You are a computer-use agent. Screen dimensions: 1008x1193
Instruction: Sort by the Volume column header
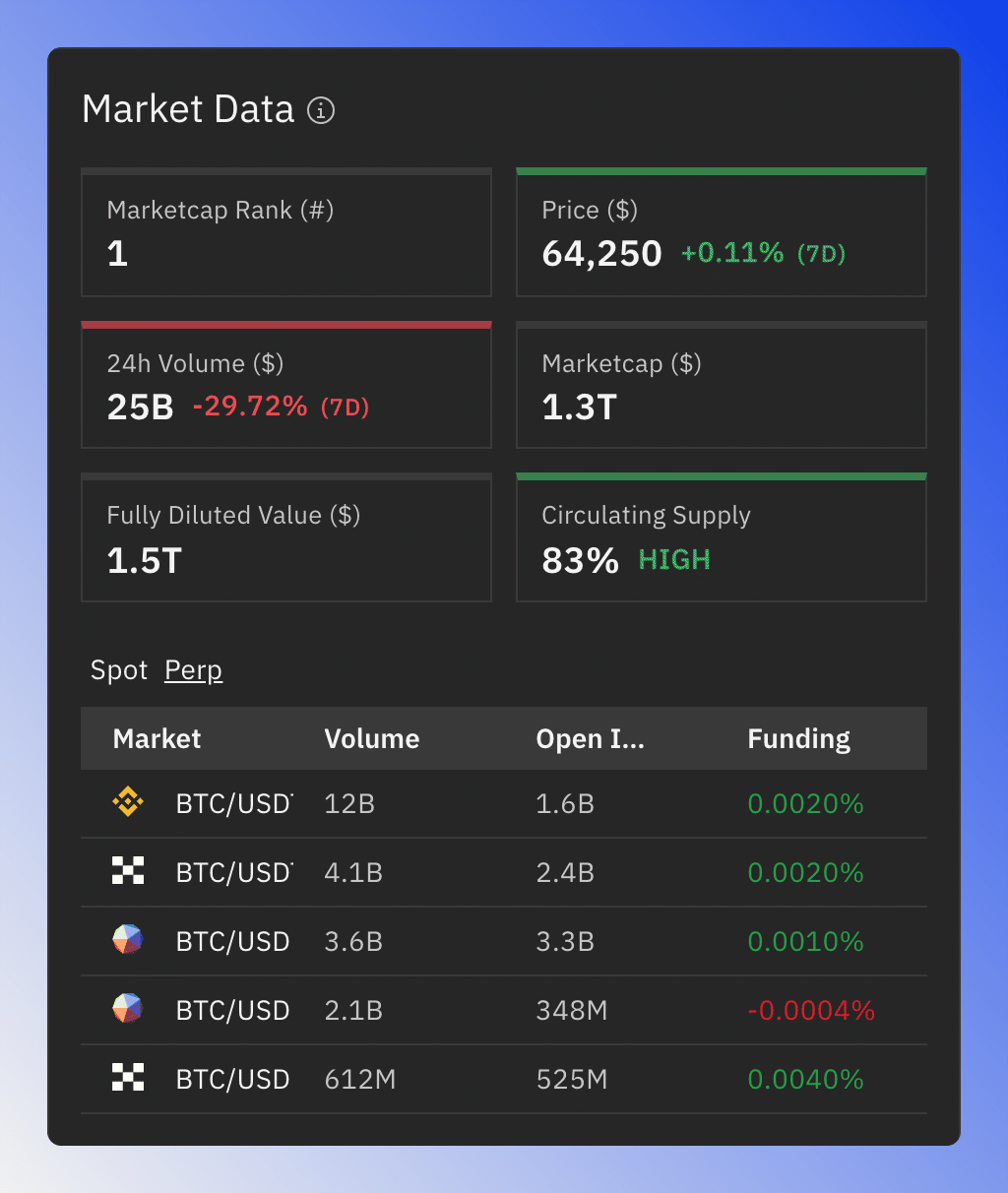tap(372, 738)
